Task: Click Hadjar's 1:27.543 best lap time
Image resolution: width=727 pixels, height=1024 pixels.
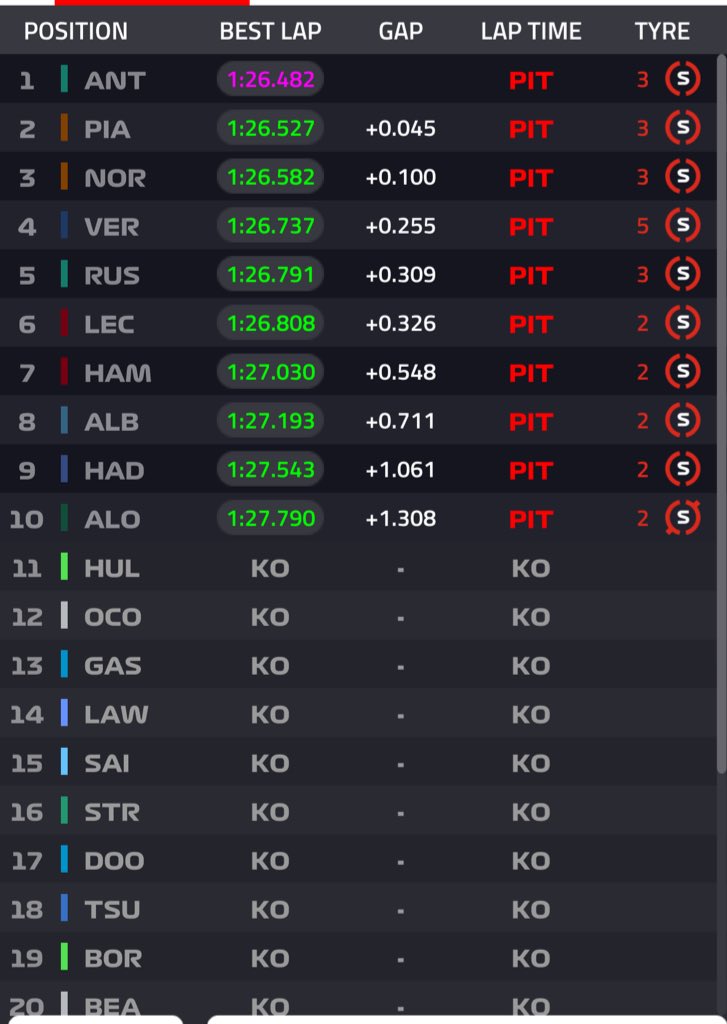Action: (x=270, y=470)
